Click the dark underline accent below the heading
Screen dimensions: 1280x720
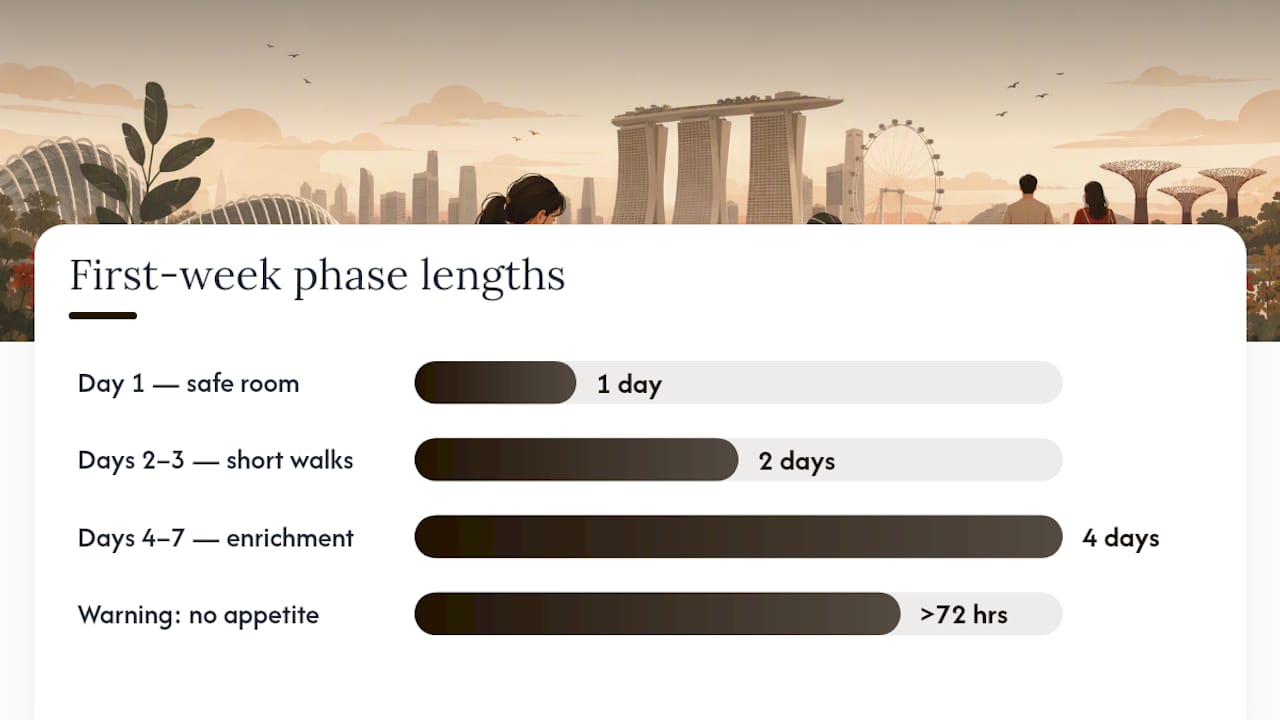tap(103, 316)
